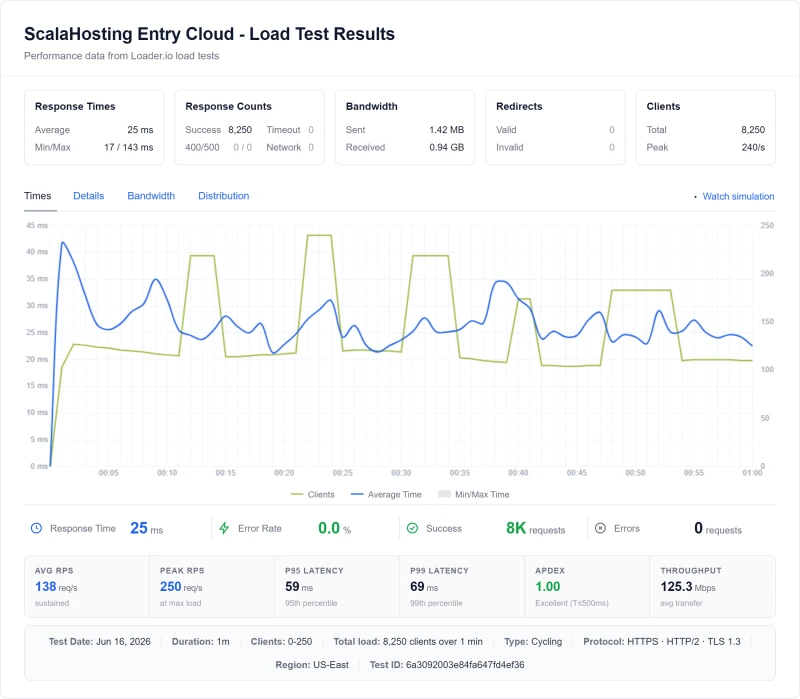
Task: Click the Watch simulation link
Action: 738,196
